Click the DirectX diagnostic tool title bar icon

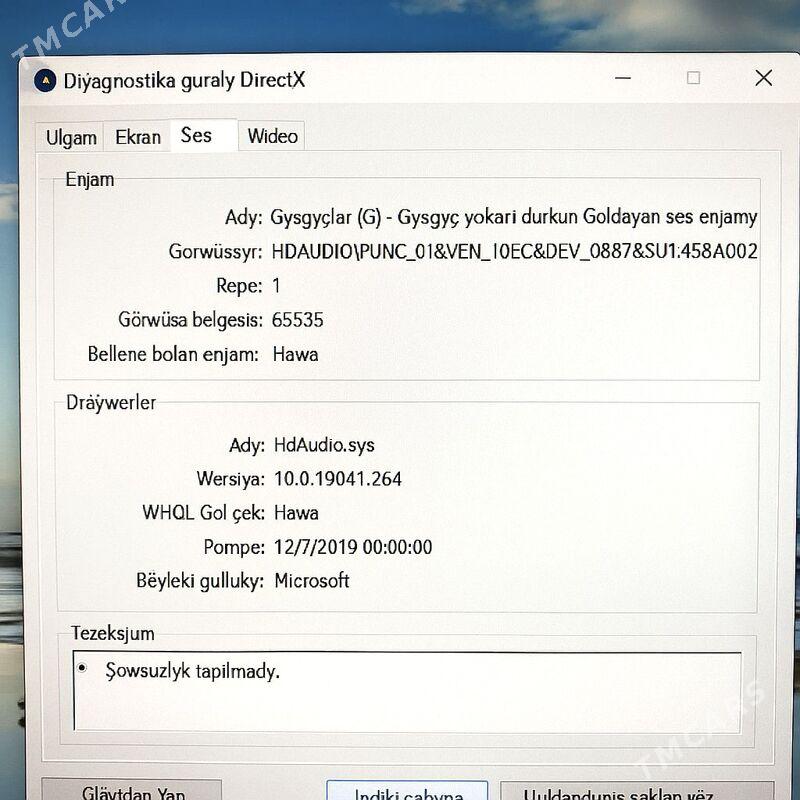click(x=45, y=81)
